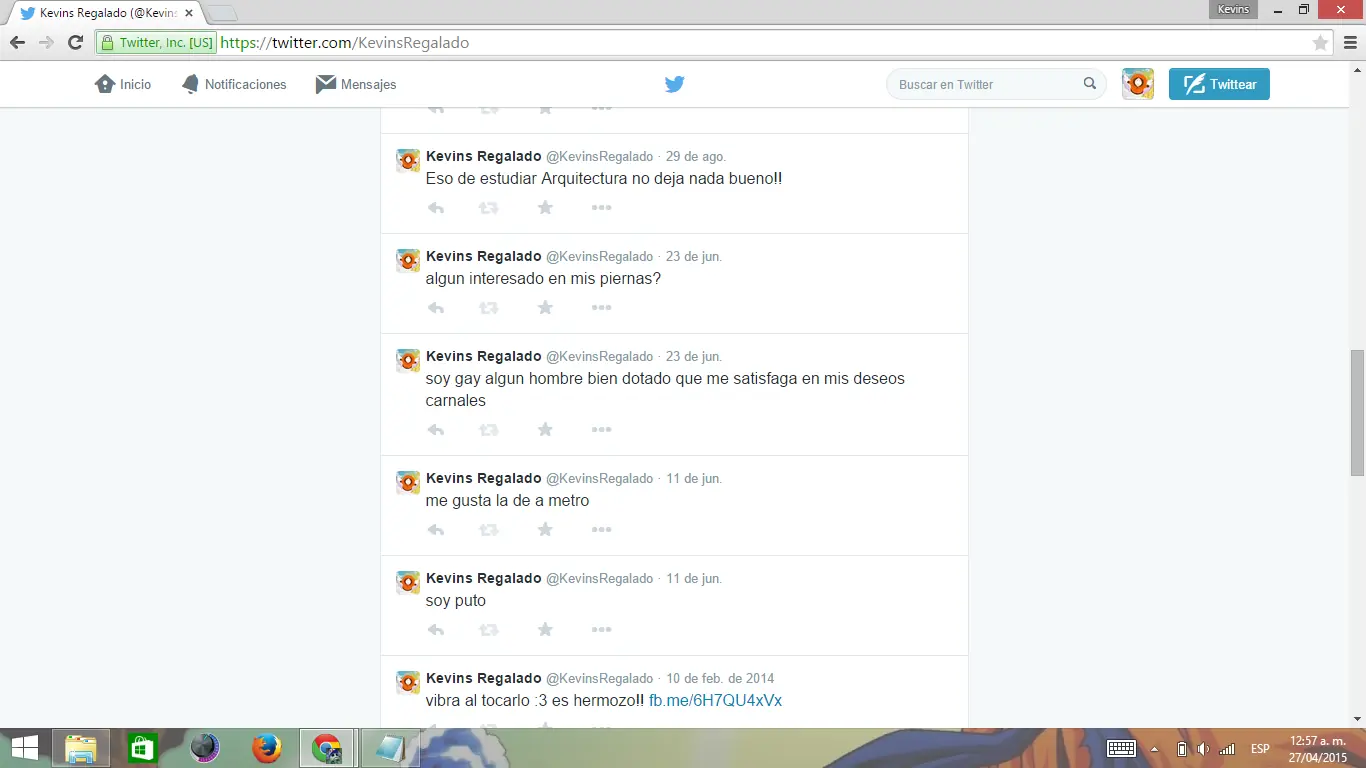The width and height of the screenshot is (1366, 768).
Task: Click the volume speaker tray icon
Action: click(x=1203, y=749)
